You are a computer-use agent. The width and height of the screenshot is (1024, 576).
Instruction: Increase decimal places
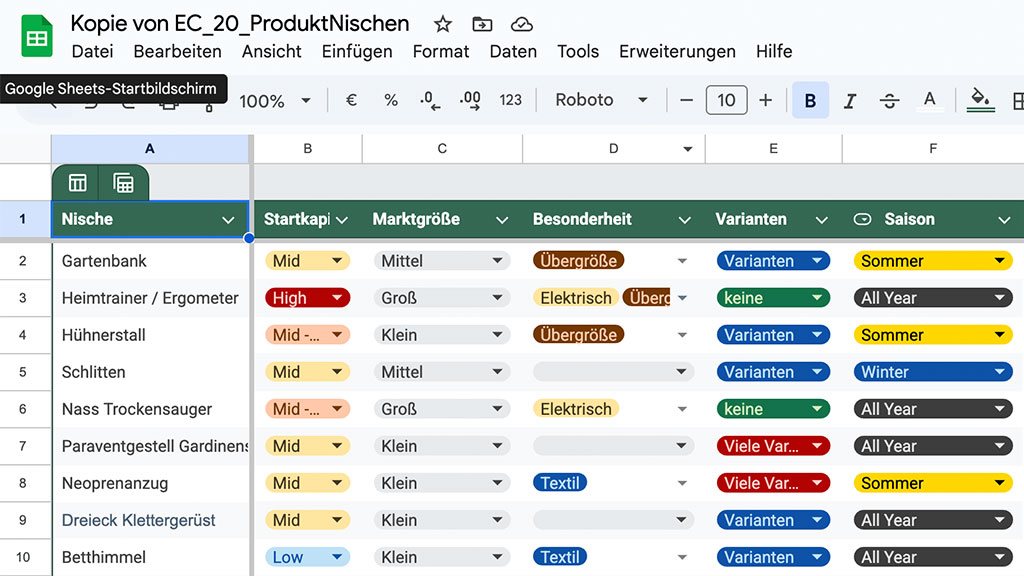coord(470,100)
